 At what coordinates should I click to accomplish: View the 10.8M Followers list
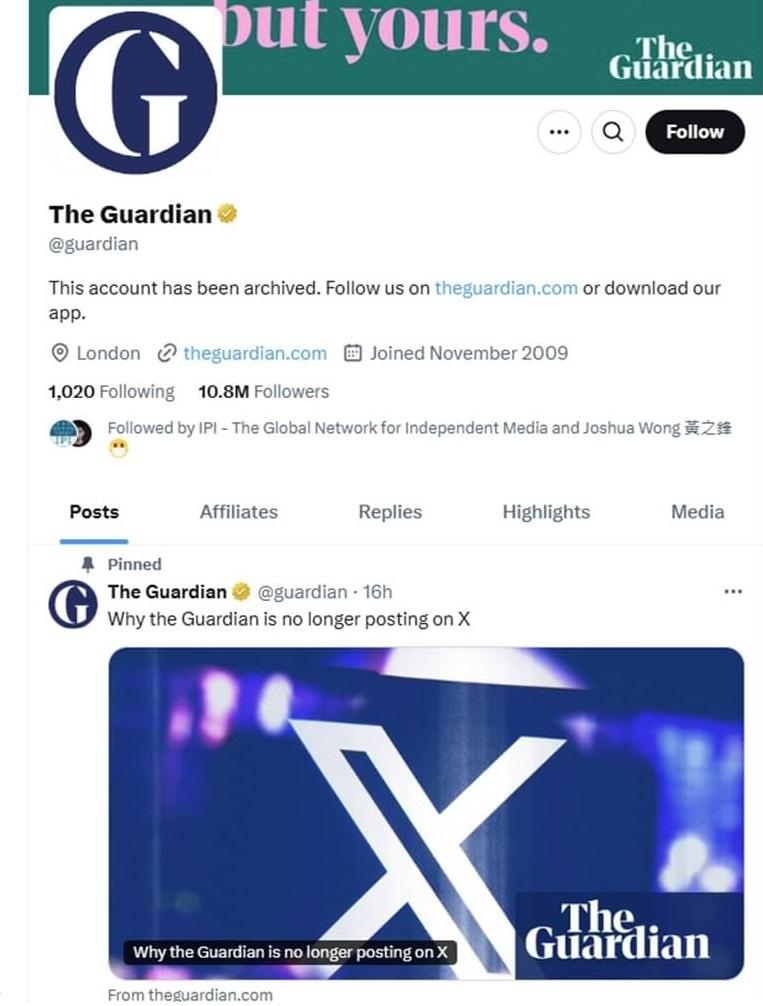click(x=263, y=392)
